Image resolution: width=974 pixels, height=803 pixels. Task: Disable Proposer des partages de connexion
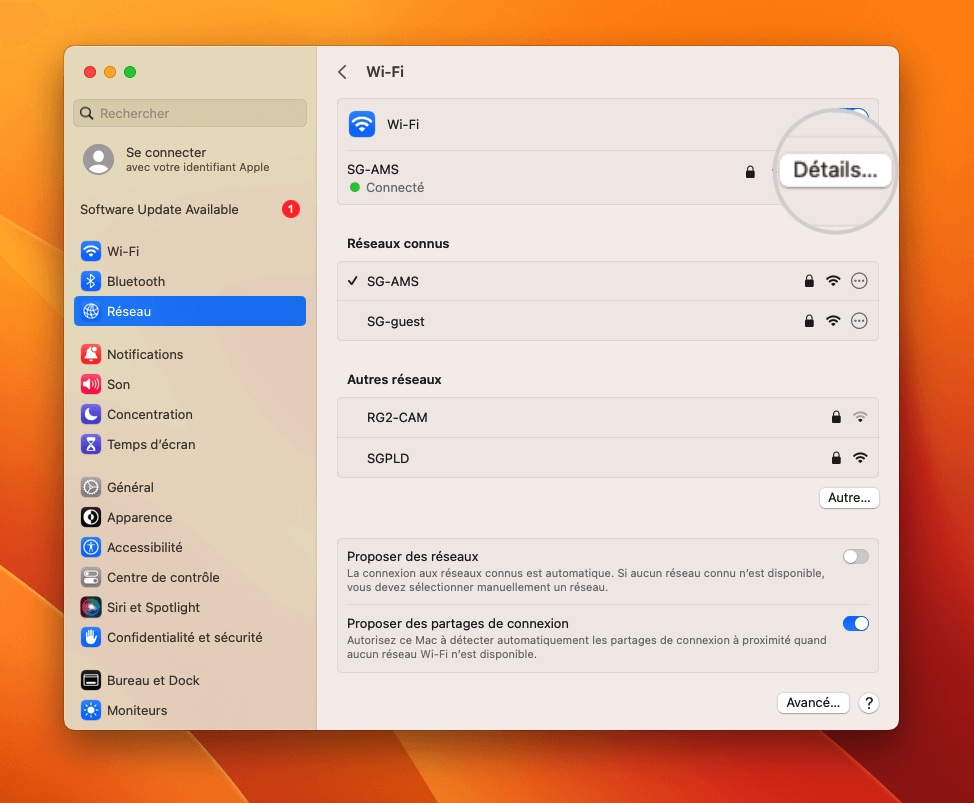(855, 624)
